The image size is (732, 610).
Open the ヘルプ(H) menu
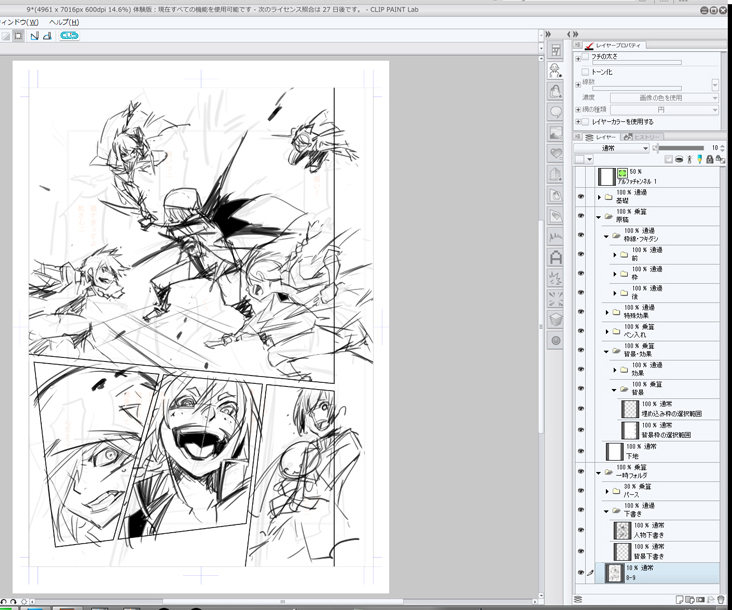(64, 21)
